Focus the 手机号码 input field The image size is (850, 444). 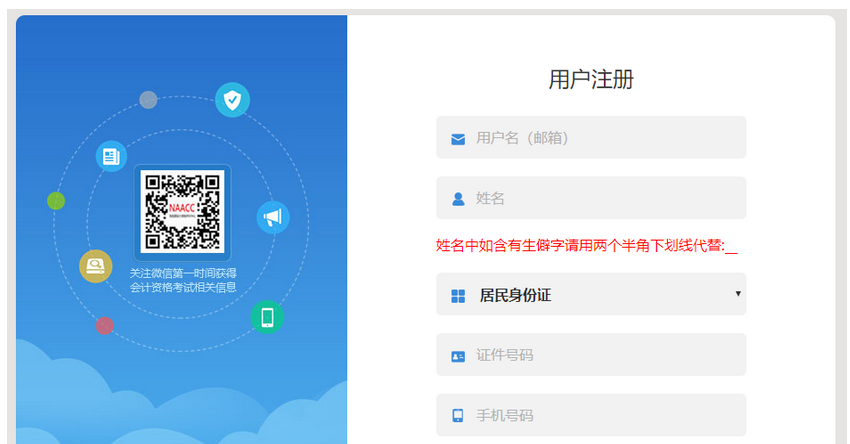point(591,415)
